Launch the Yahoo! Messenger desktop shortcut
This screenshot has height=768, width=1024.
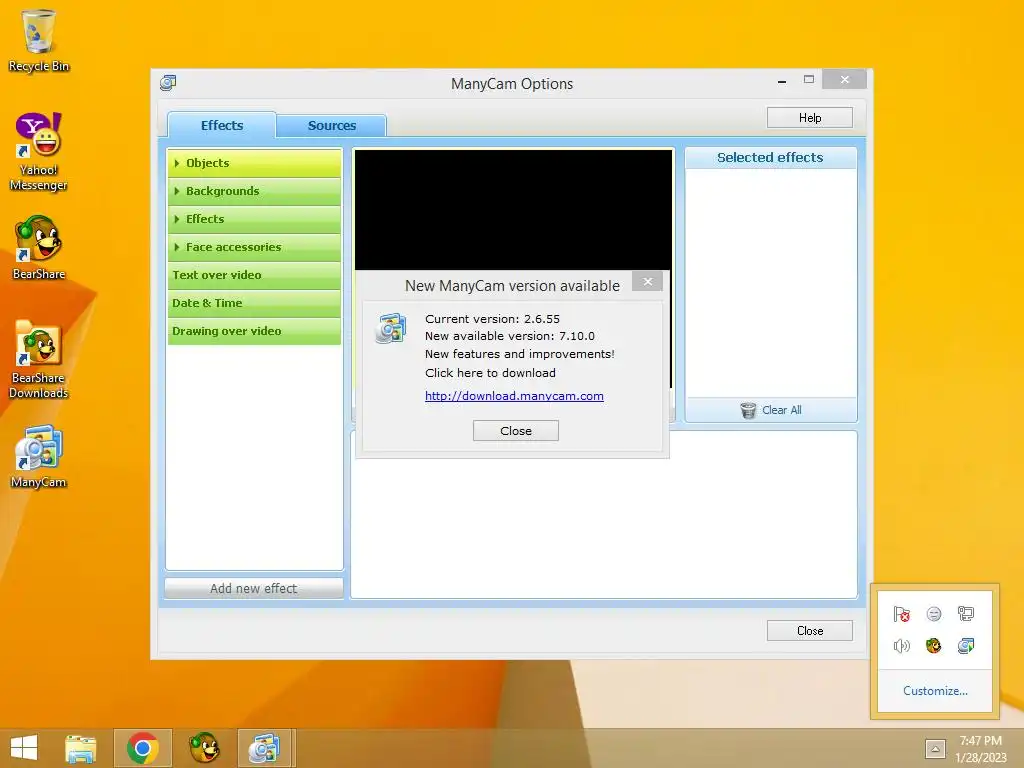(x=39, y=151)
